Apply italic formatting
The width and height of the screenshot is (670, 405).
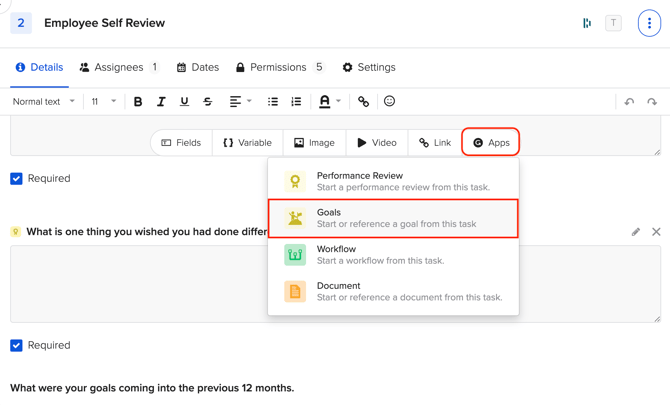coord(161,102)
